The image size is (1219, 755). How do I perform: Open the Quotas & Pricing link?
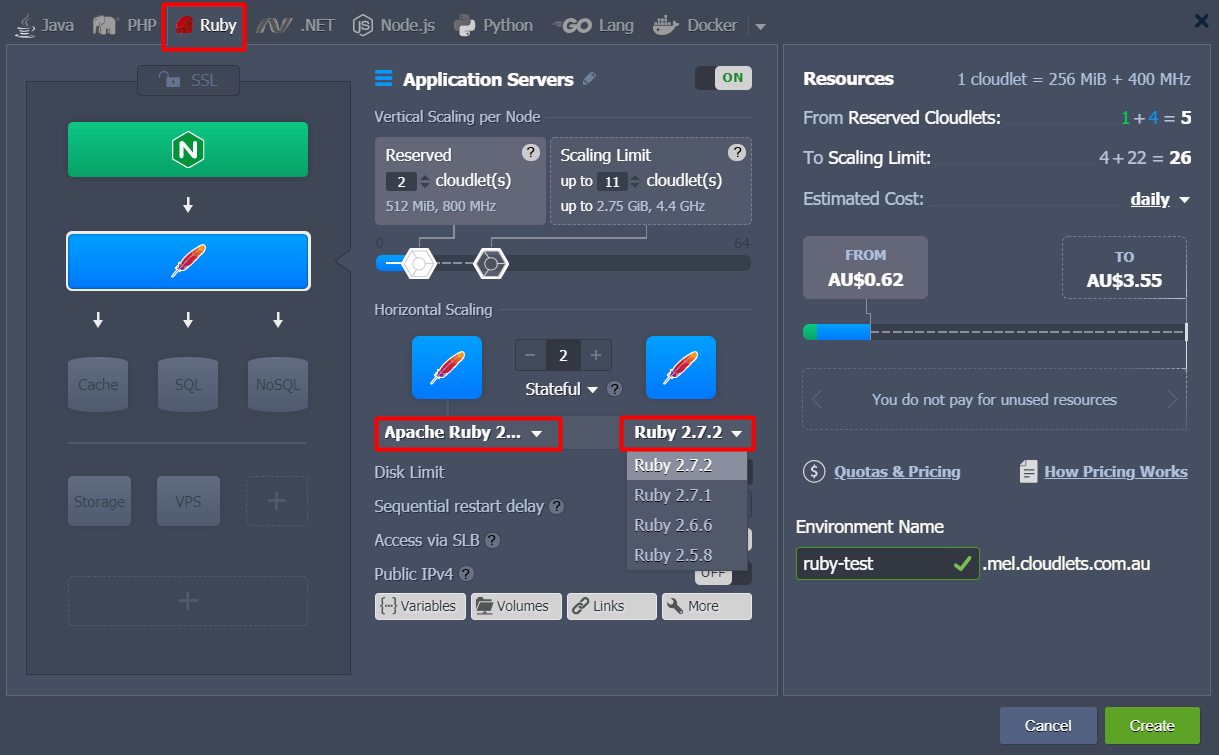[x=897, y=472]
